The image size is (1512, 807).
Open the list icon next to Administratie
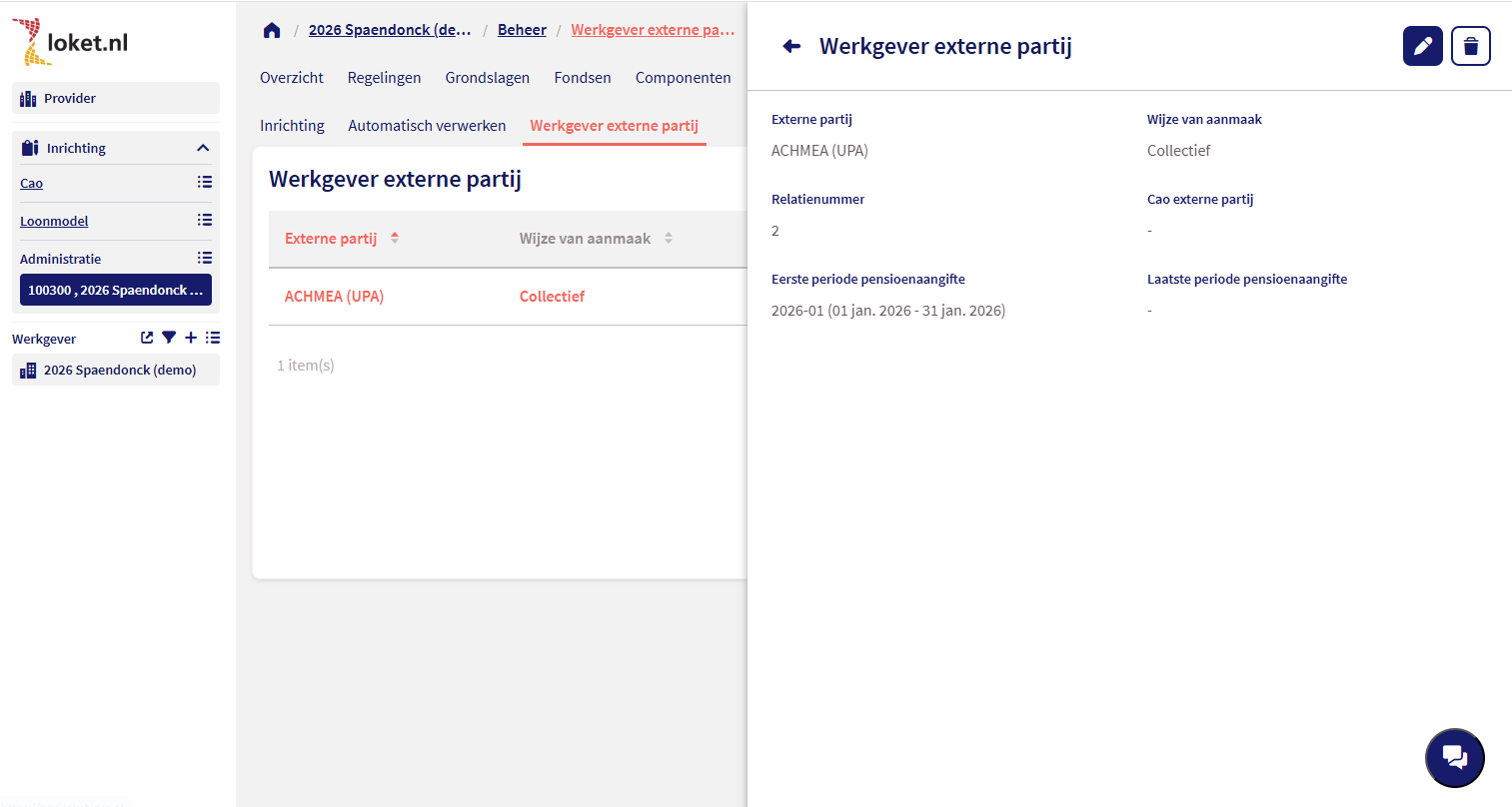pyautogui.click(x=205, y=258)
